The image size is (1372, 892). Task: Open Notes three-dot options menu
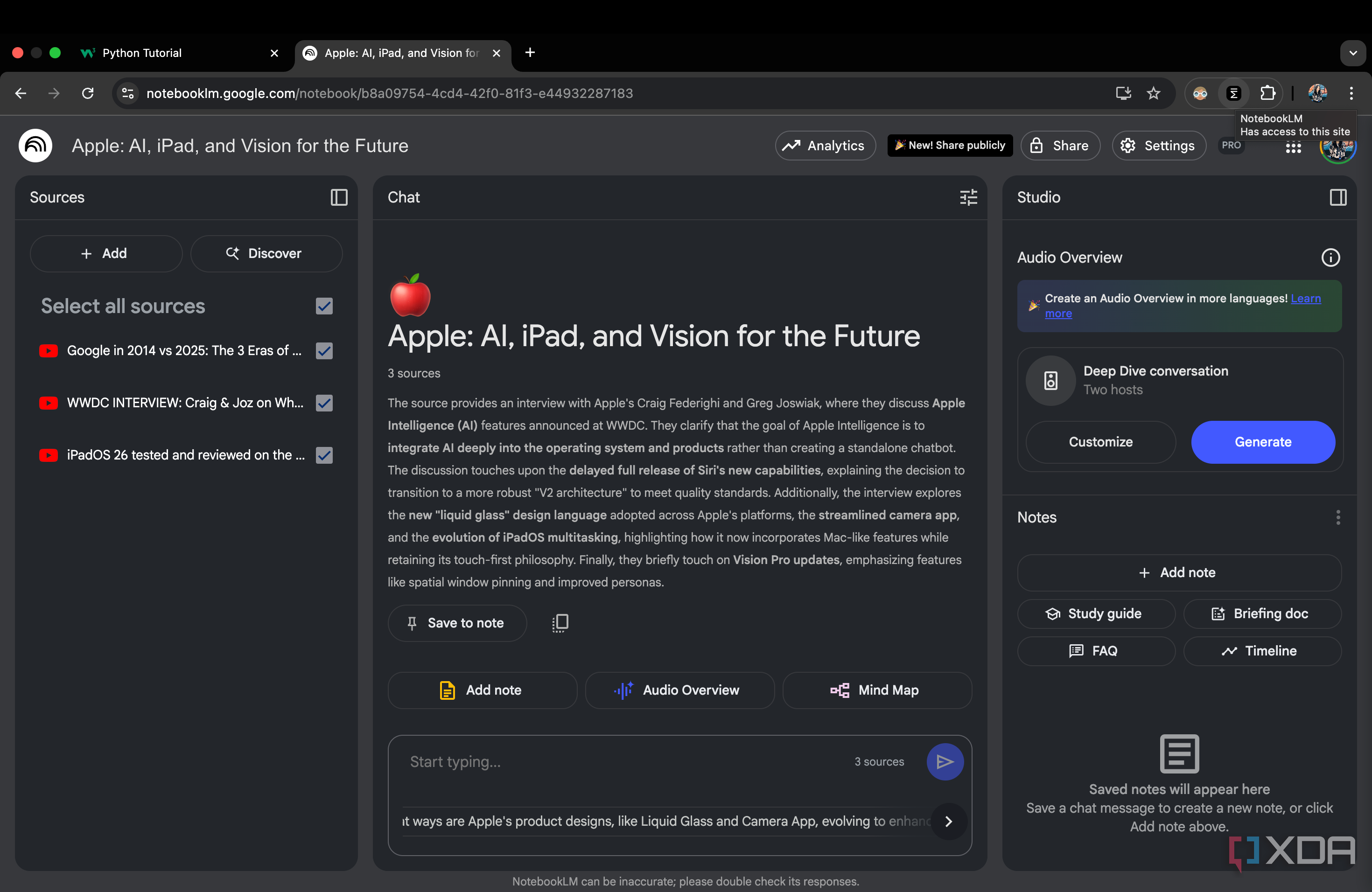point(1337,517)
